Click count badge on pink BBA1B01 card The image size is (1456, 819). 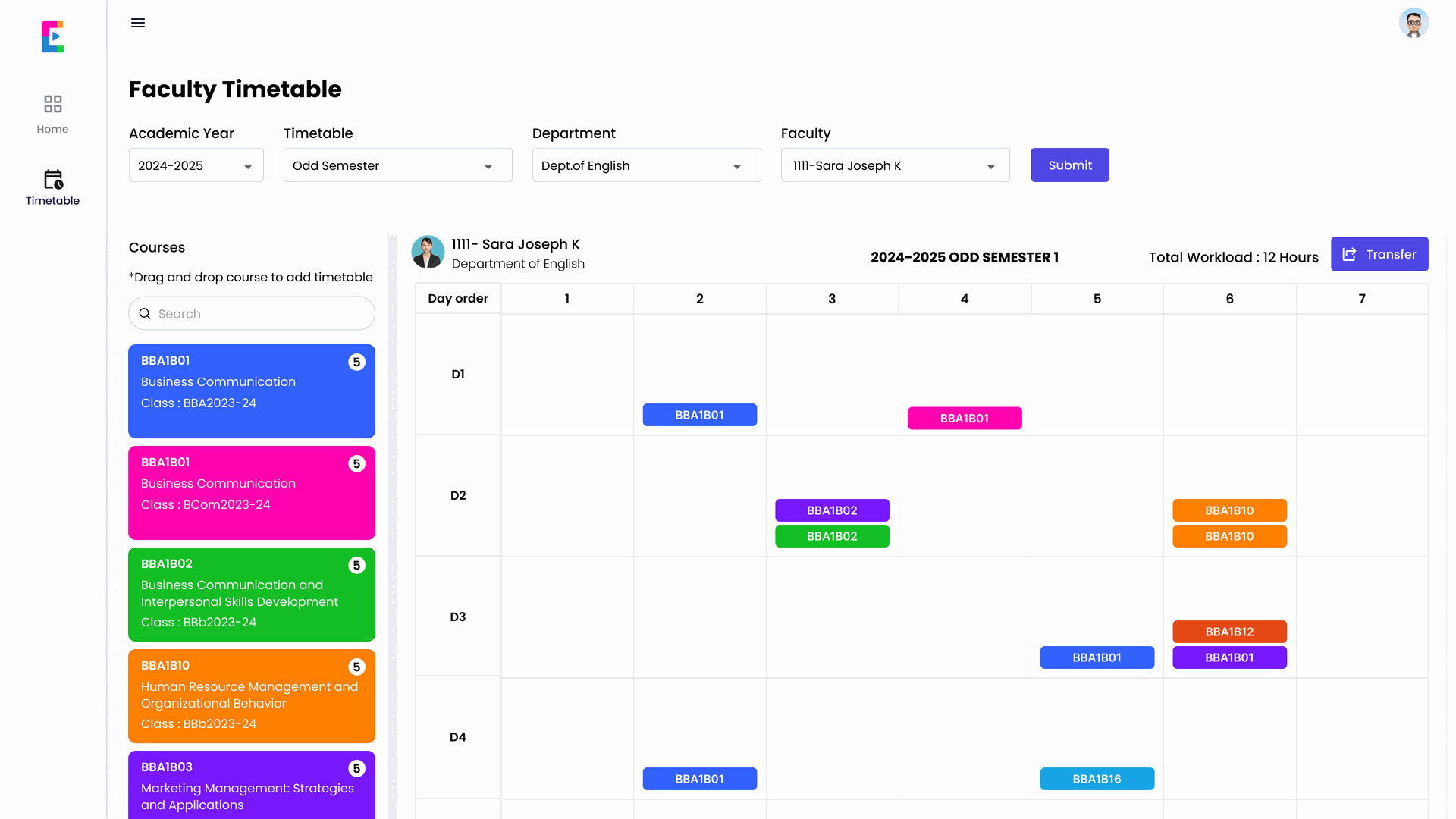coord(356,464)
